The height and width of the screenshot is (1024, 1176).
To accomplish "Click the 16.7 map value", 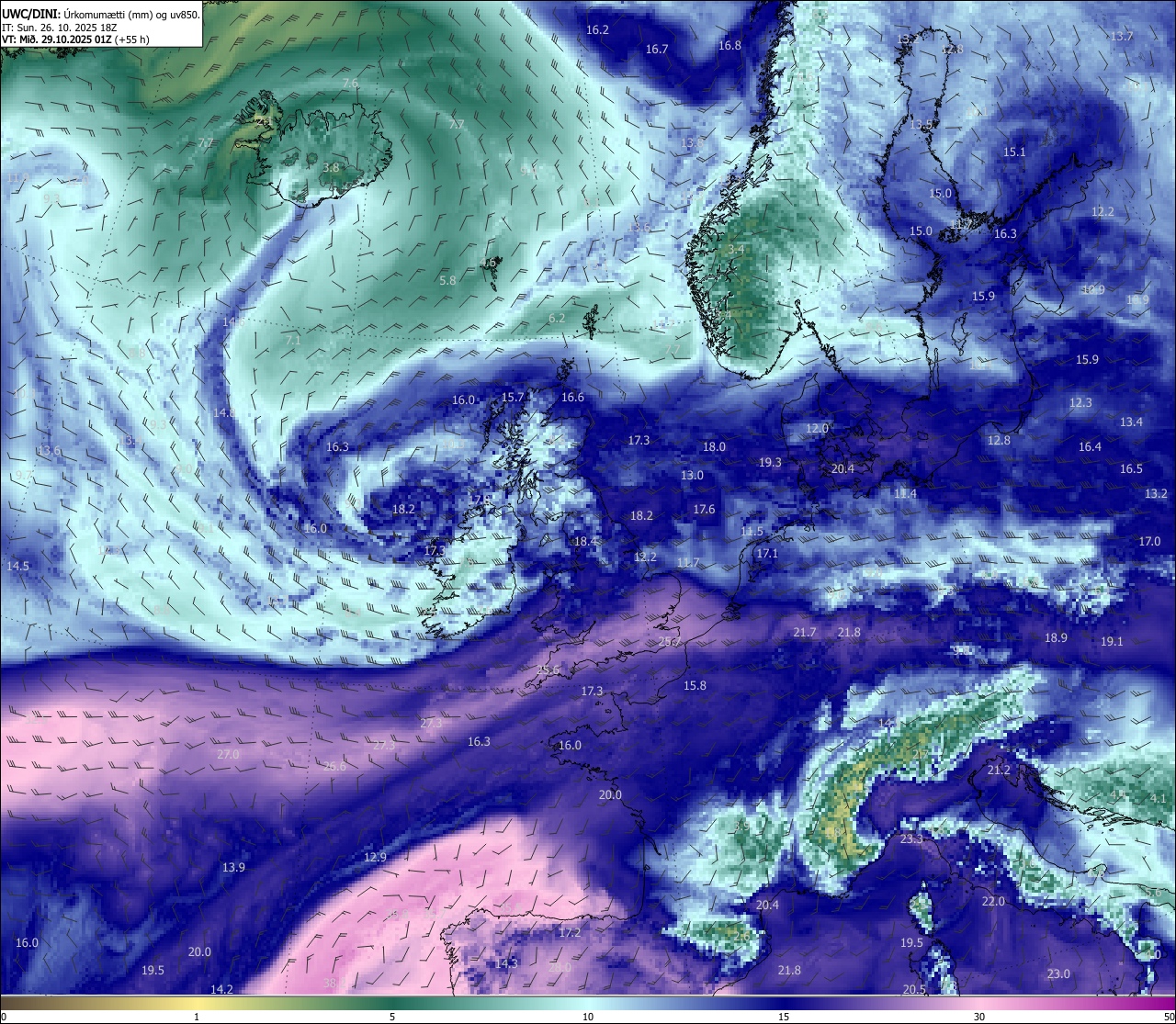I will click(x=657, y=50).
